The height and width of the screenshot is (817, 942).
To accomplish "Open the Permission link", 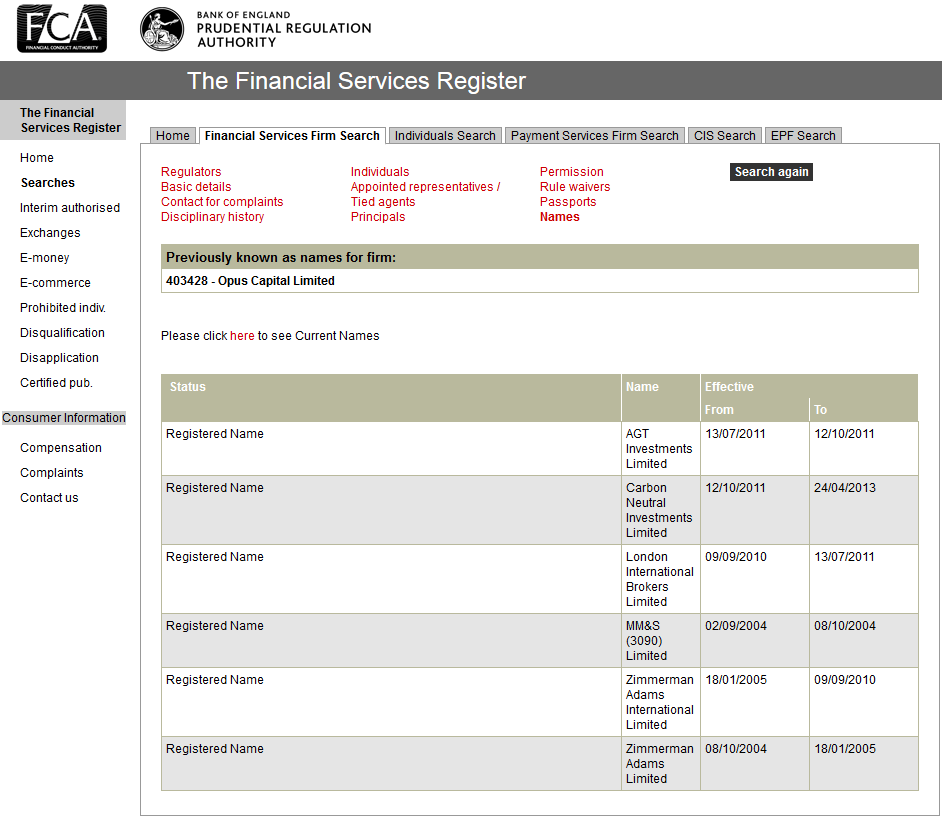I will point(571,172).
